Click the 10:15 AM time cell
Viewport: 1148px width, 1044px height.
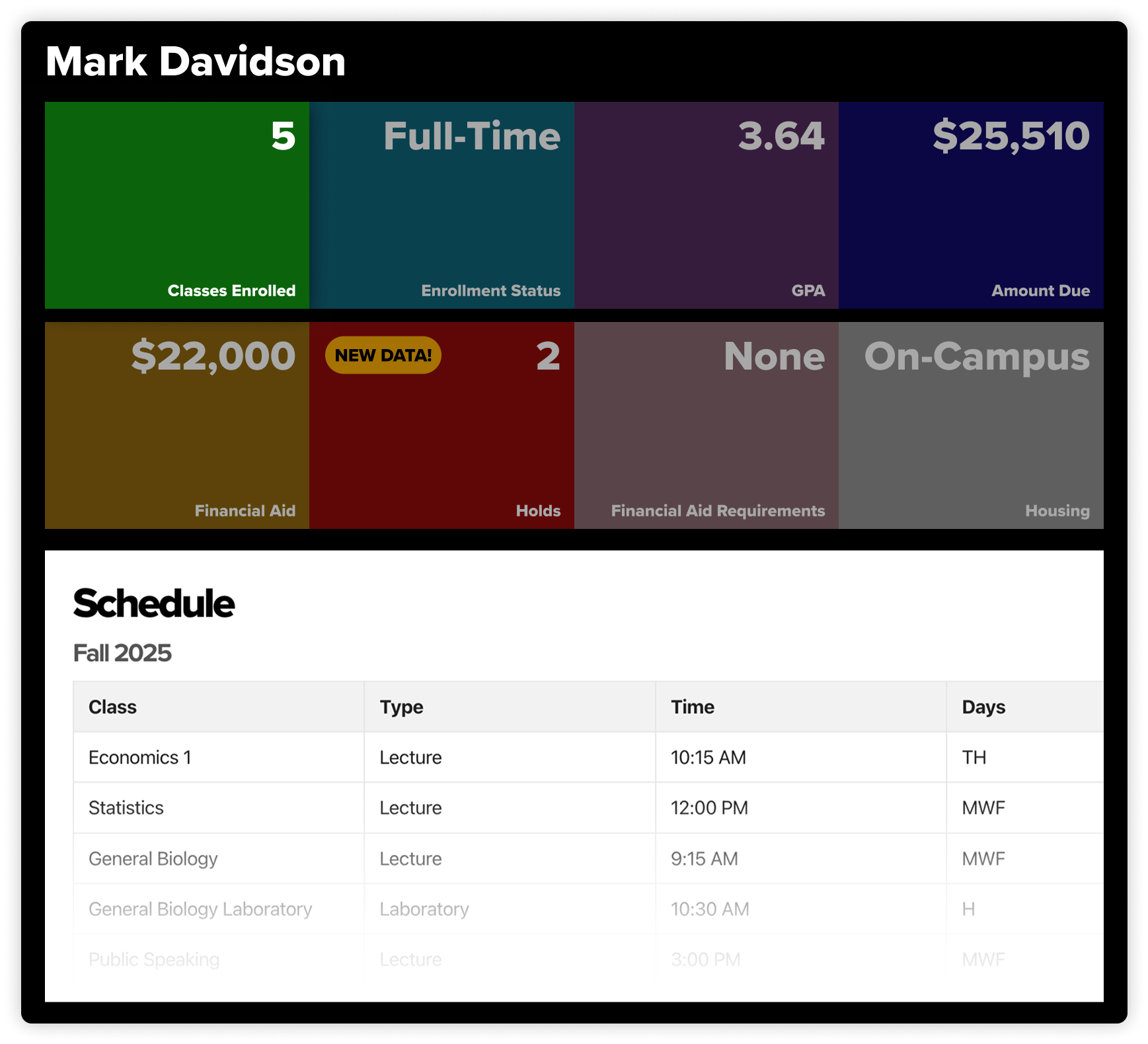801,757
